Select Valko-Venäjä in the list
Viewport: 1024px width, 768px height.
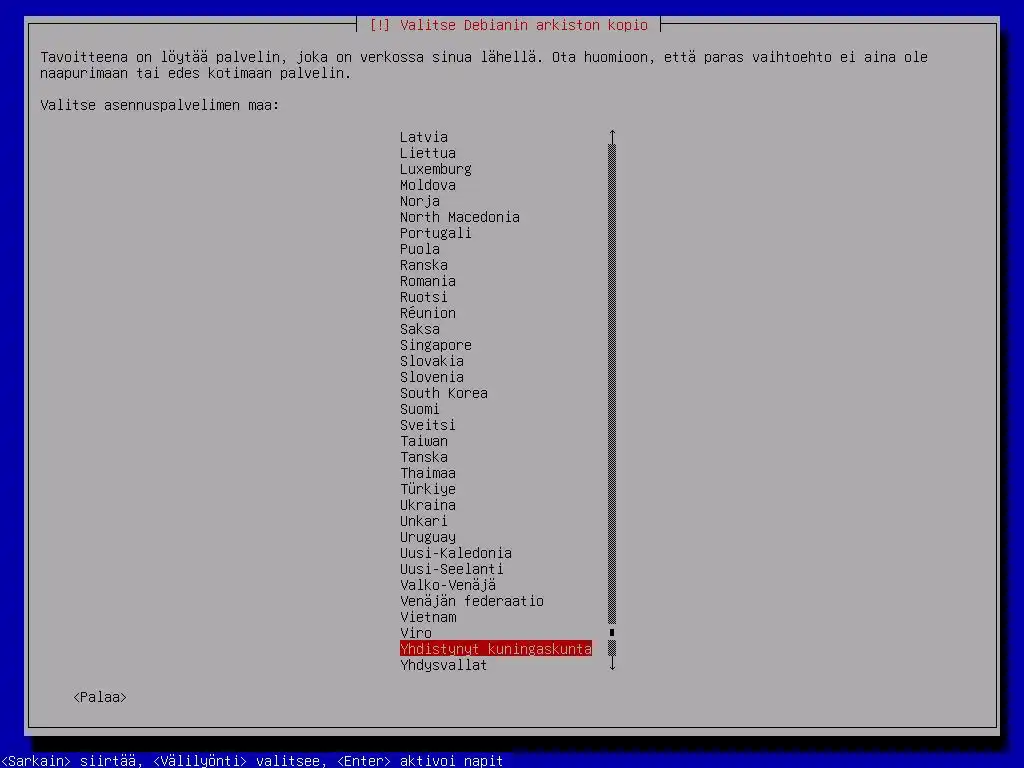coord(448,585)
